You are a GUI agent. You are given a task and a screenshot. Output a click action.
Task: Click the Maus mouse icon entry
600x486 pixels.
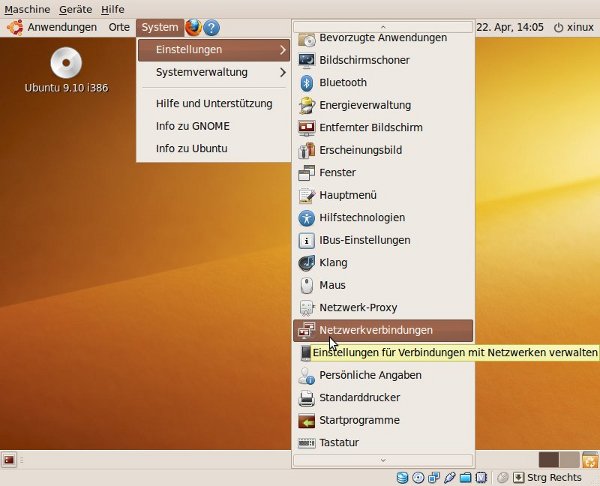(x=307, y=285)
